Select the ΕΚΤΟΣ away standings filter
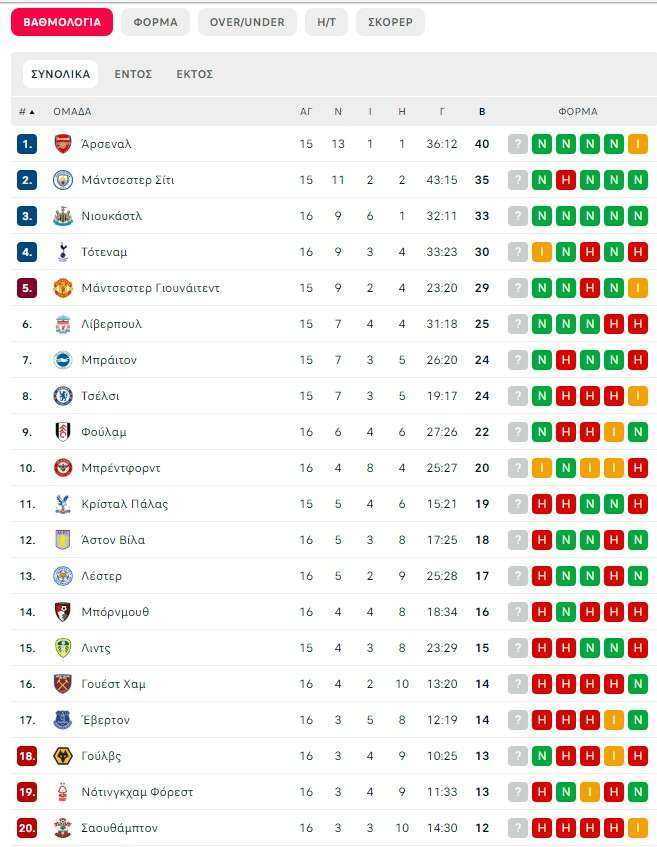Image resolution: width=657 pixels, height=847 pixels. click(195, 74)
